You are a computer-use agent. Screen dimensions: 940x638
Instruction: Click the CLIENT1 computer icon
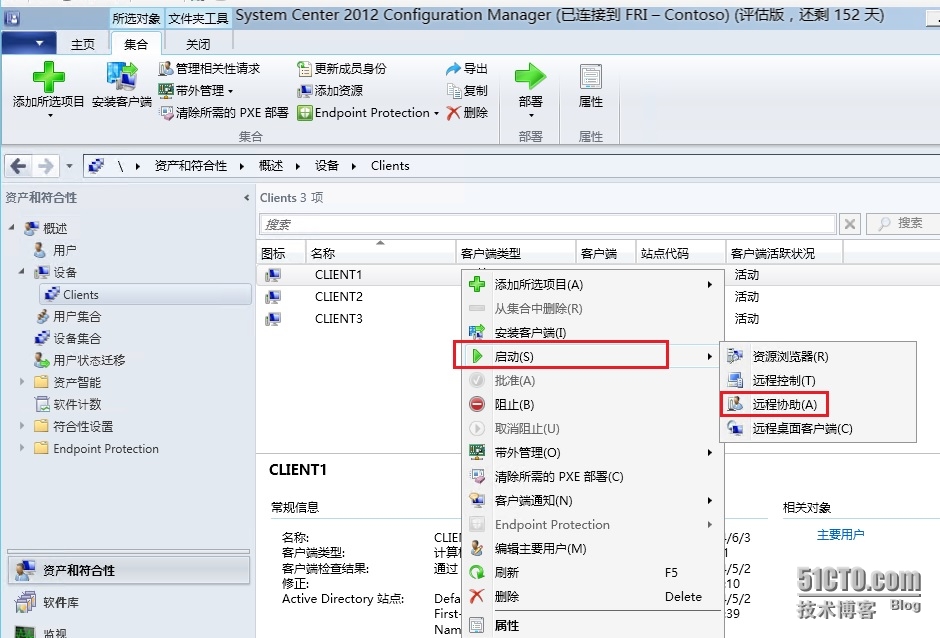[273, 275]
